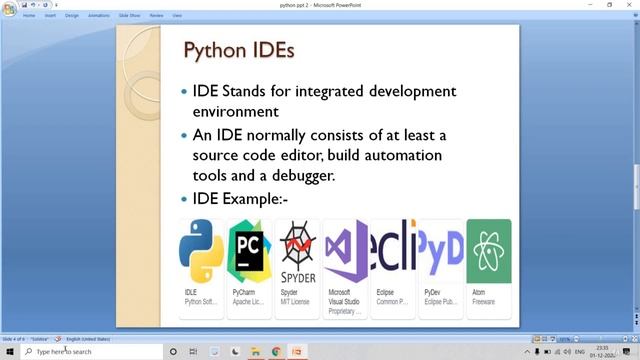Screen dimensions: 640x360
Task: Click the Atom logo card
Action: pyautogui.click(x=489, y=269)
